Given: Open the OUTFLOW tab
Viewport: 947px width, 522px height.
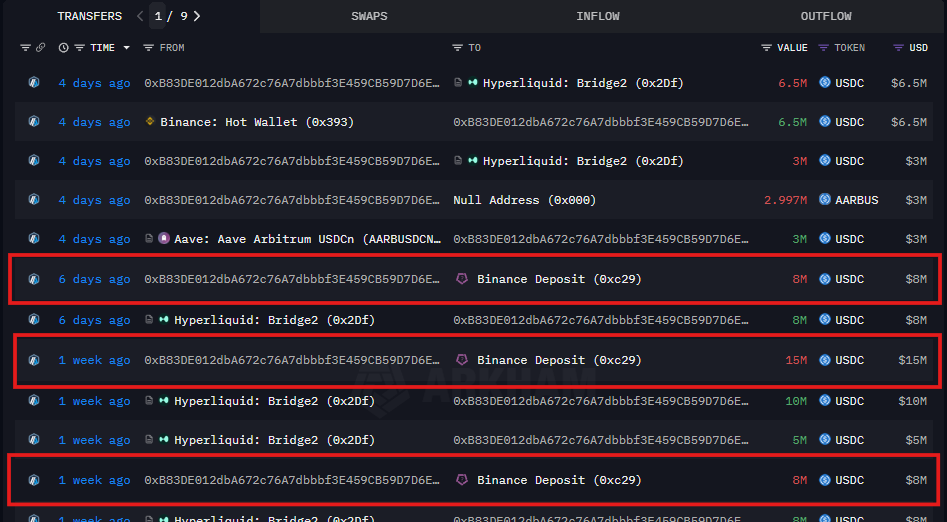Looking at the screenshot, I should (826, 16).
